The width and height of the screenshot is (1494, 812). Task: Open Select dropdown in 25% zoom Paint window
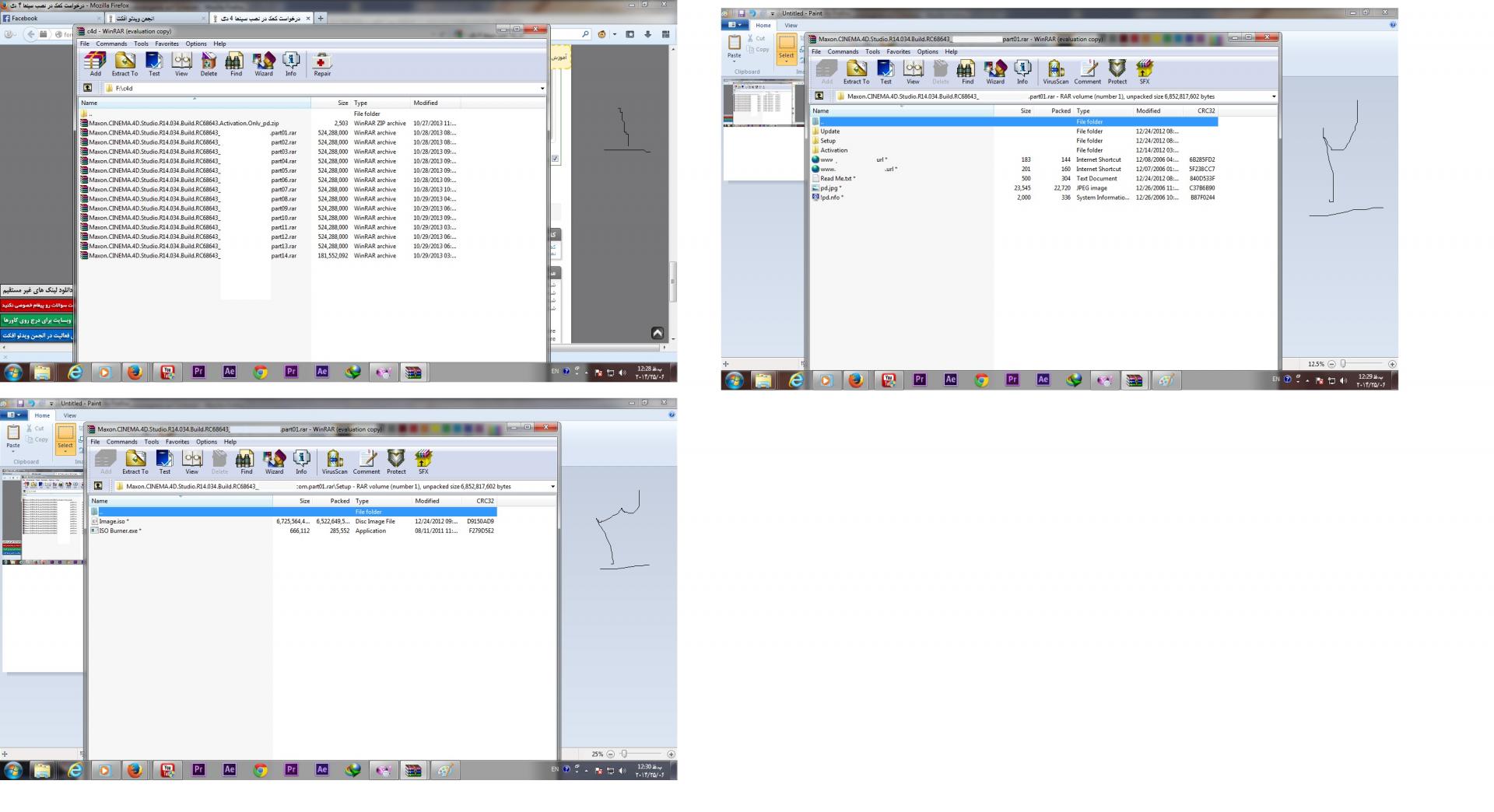pos(65,452)
